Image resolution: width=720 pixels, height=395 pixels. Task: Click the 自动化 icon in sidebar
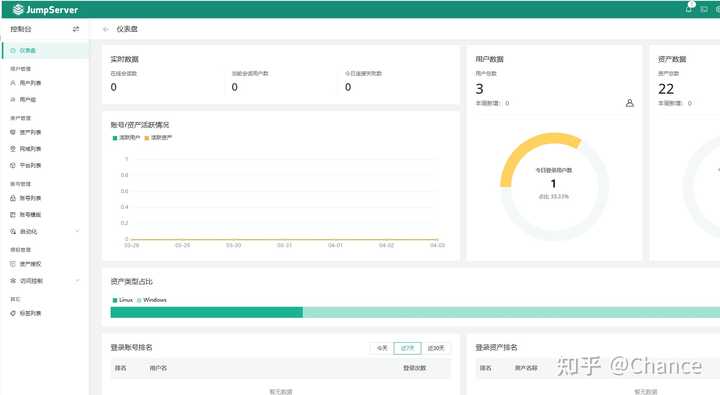13,231
